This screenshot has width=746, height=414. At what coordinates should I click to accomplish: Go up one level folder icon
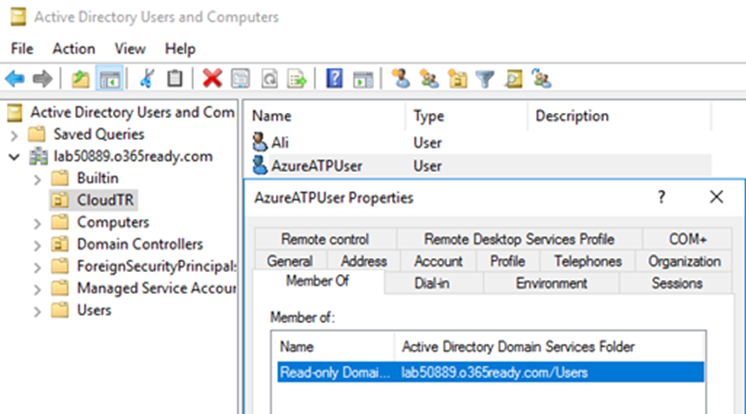tap(80, 79)
